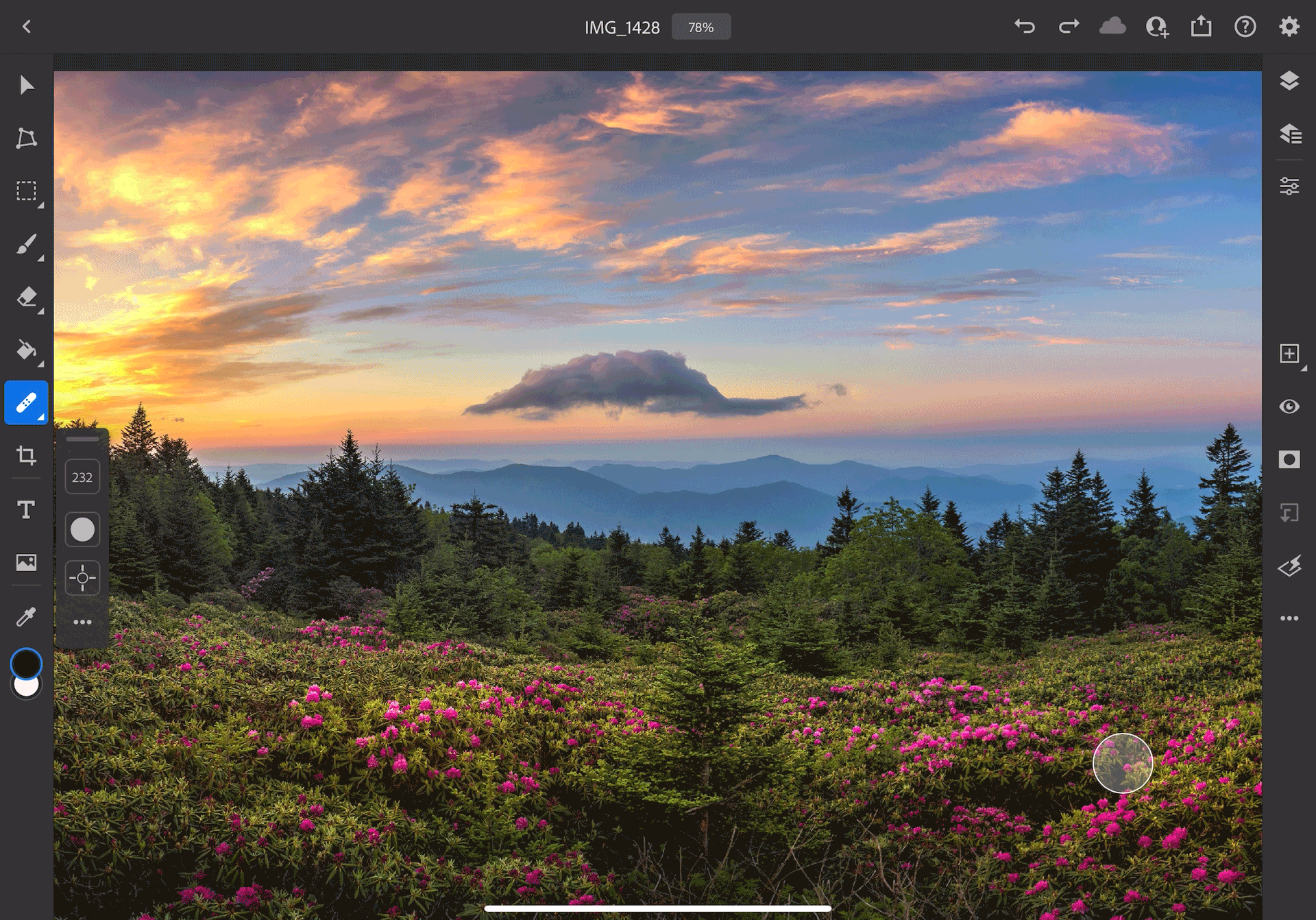Go back to the home screen
The height and width of the screenshot is (920, 1316).
(27, 27)
